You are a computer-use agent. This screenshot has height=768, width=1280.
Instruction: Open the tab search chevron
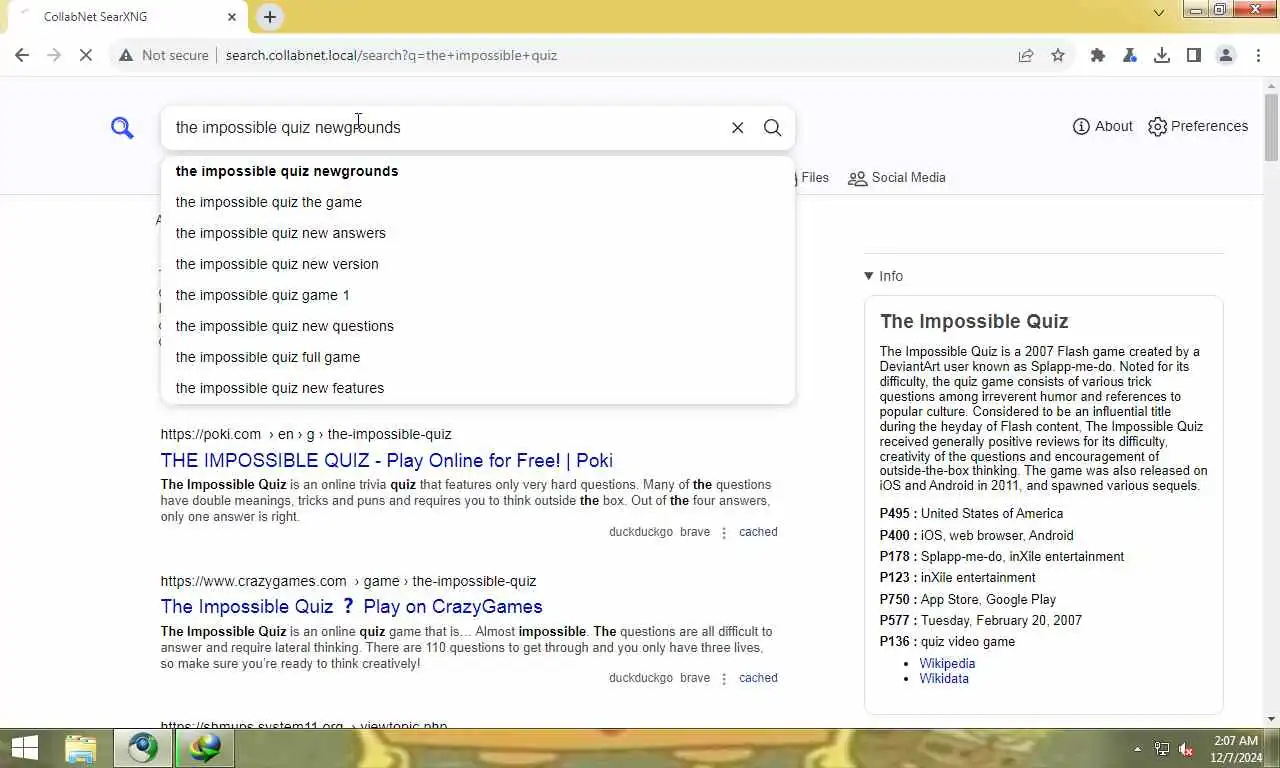coord(1159,13)
